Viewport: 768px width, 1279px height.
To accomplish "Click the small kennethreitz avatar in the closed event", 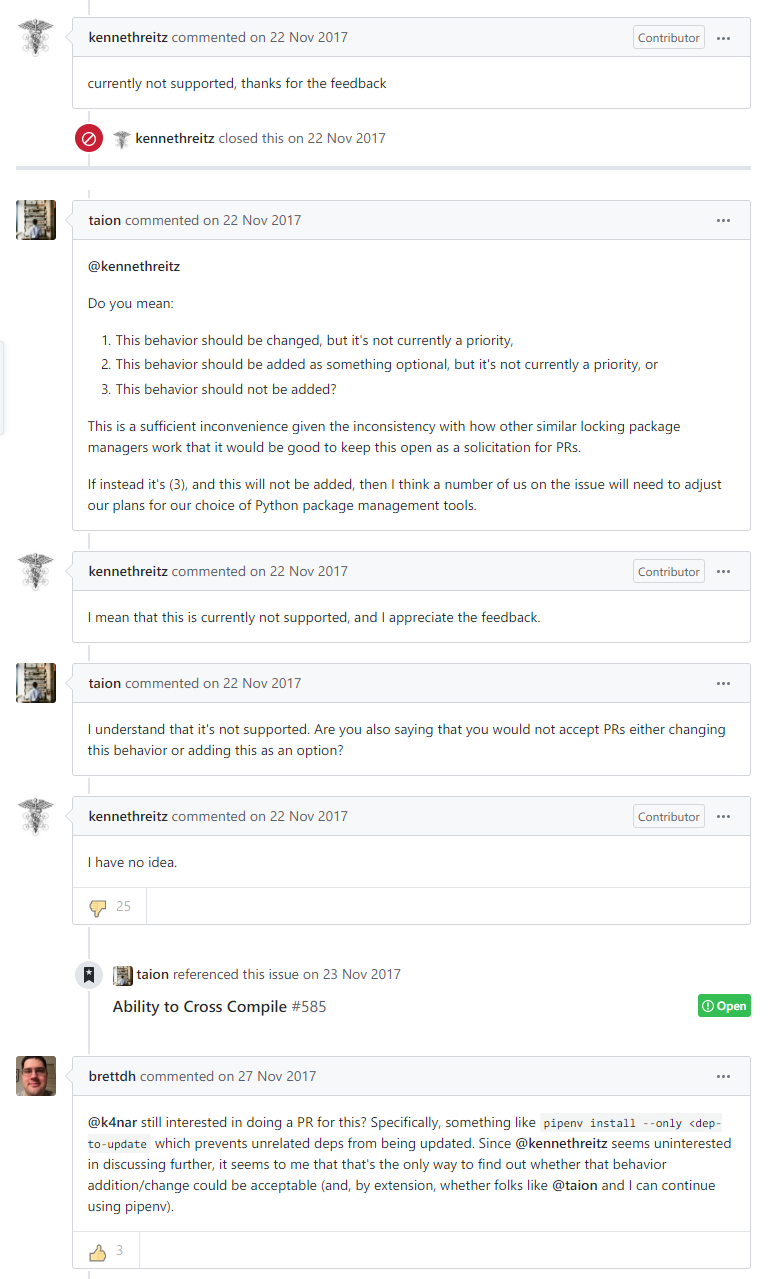I will (x=122, y=139).
